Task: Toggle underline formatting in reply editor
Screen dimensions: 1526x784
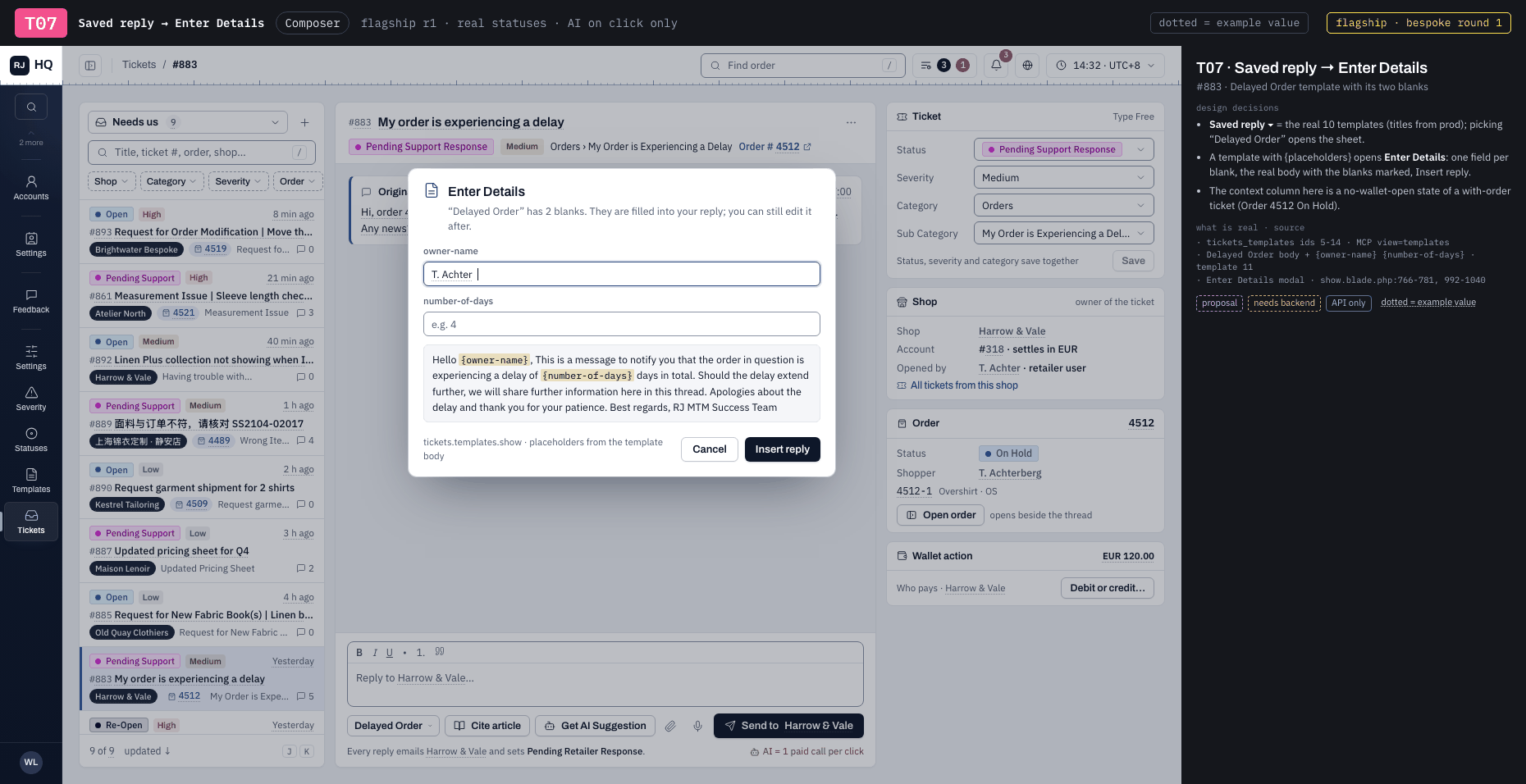Action: point(390,653)
